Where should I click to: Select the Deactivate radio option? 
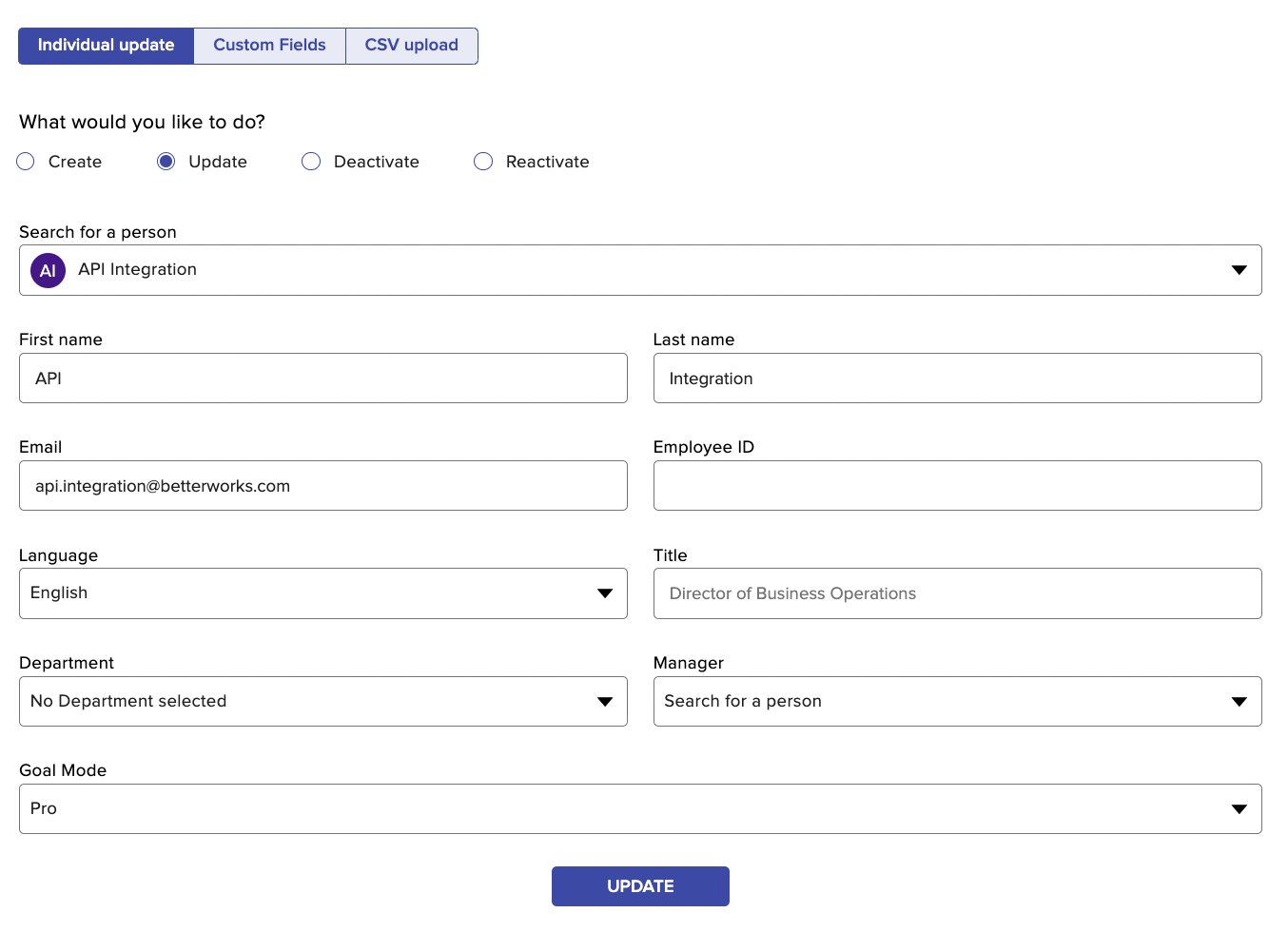pyautogui.click(x=311, y=162)
